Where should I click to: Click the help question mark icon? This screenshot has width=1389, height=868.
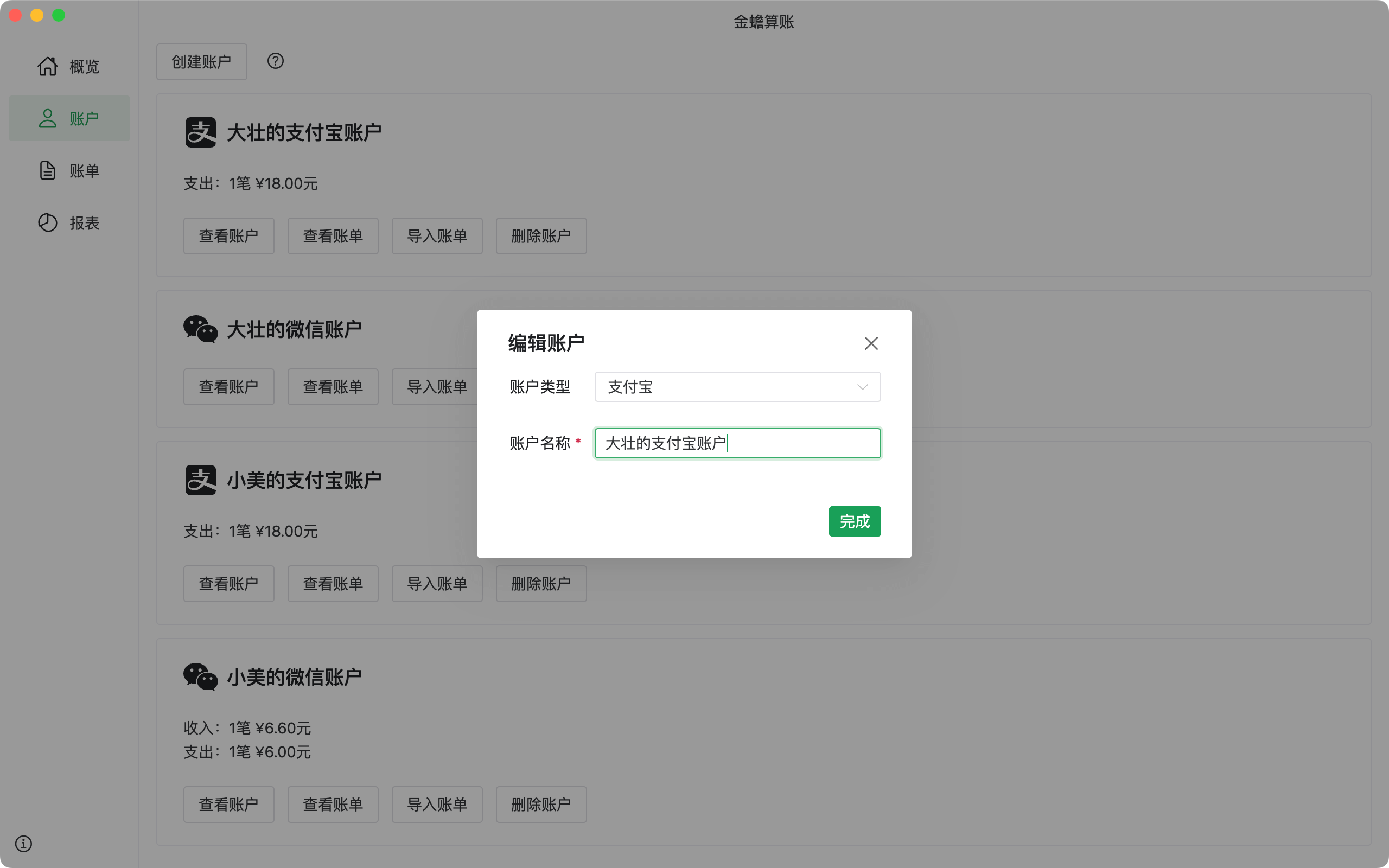pyautogui.click(x=276, y=61)
